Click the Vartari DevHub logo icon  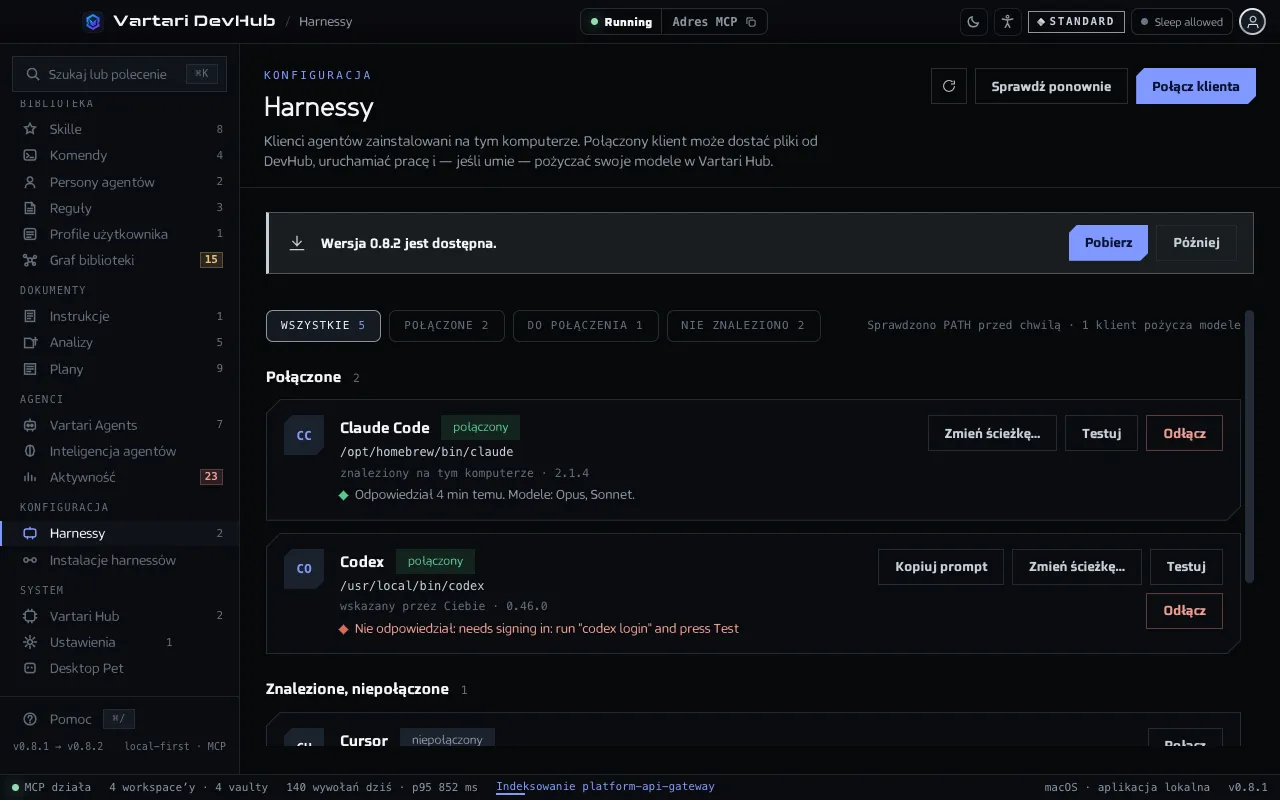pos(93,21)
